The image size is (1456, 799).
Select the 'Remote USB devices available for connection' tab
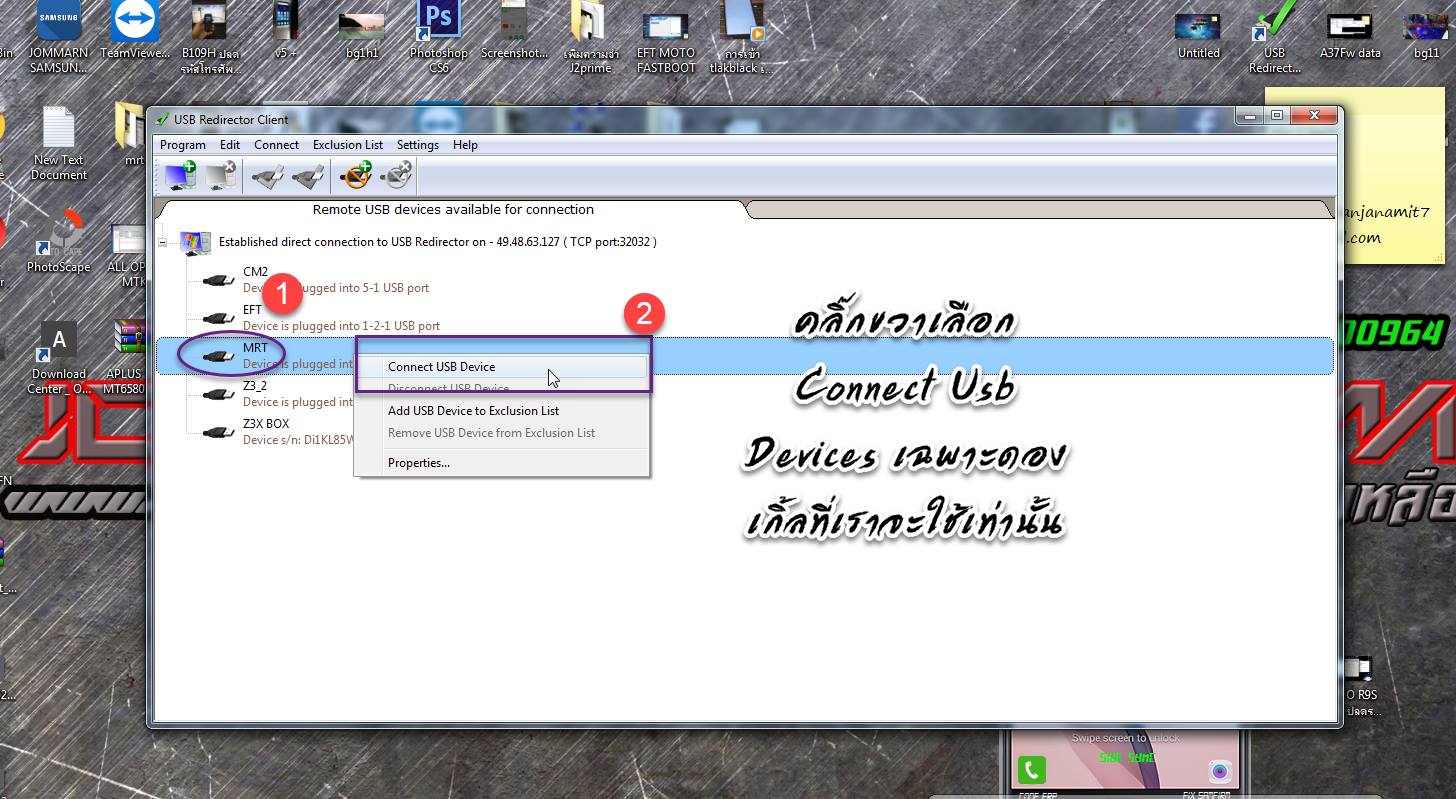453,210
